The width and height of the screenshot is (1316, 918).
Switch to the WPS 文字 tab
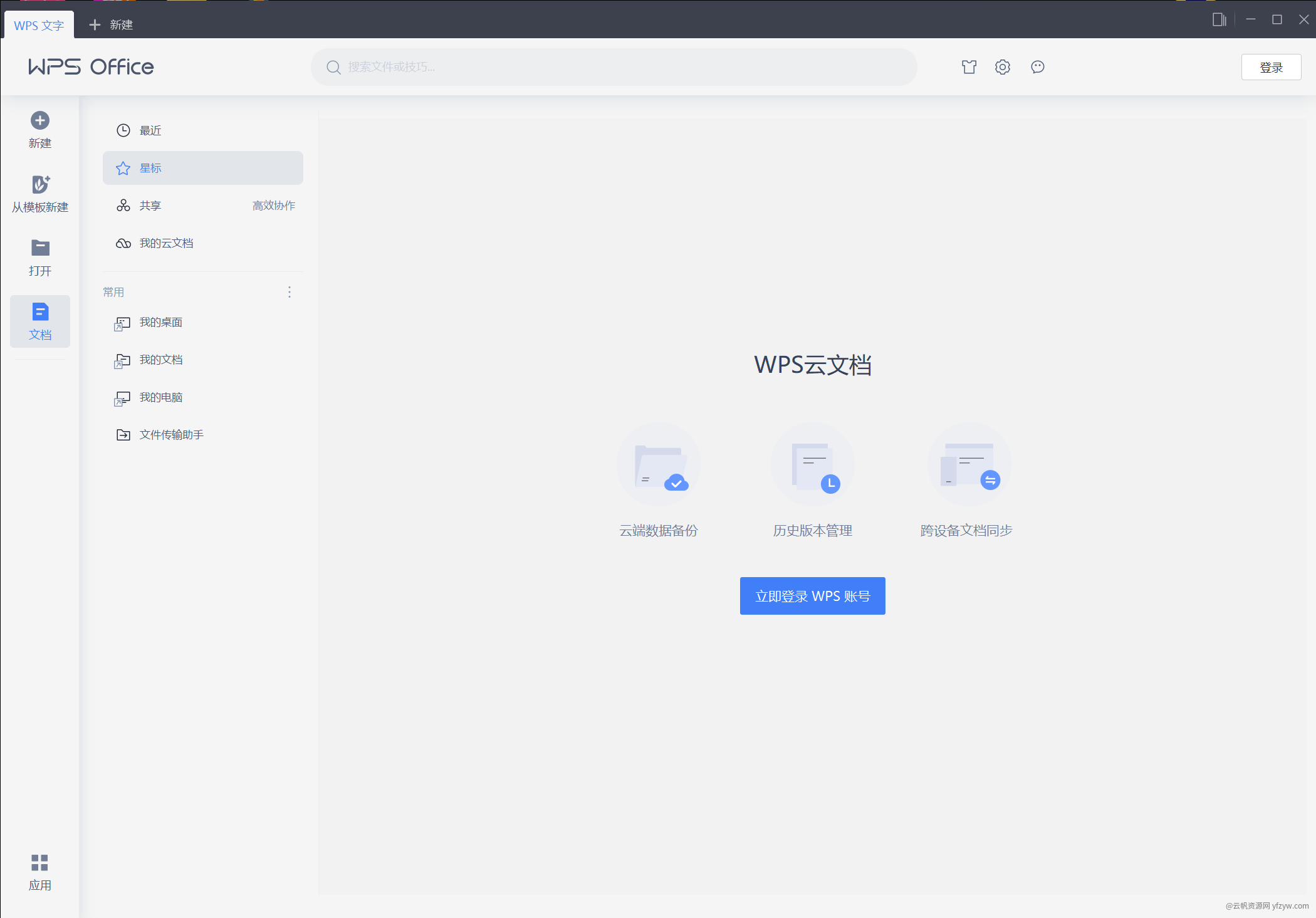39,25
